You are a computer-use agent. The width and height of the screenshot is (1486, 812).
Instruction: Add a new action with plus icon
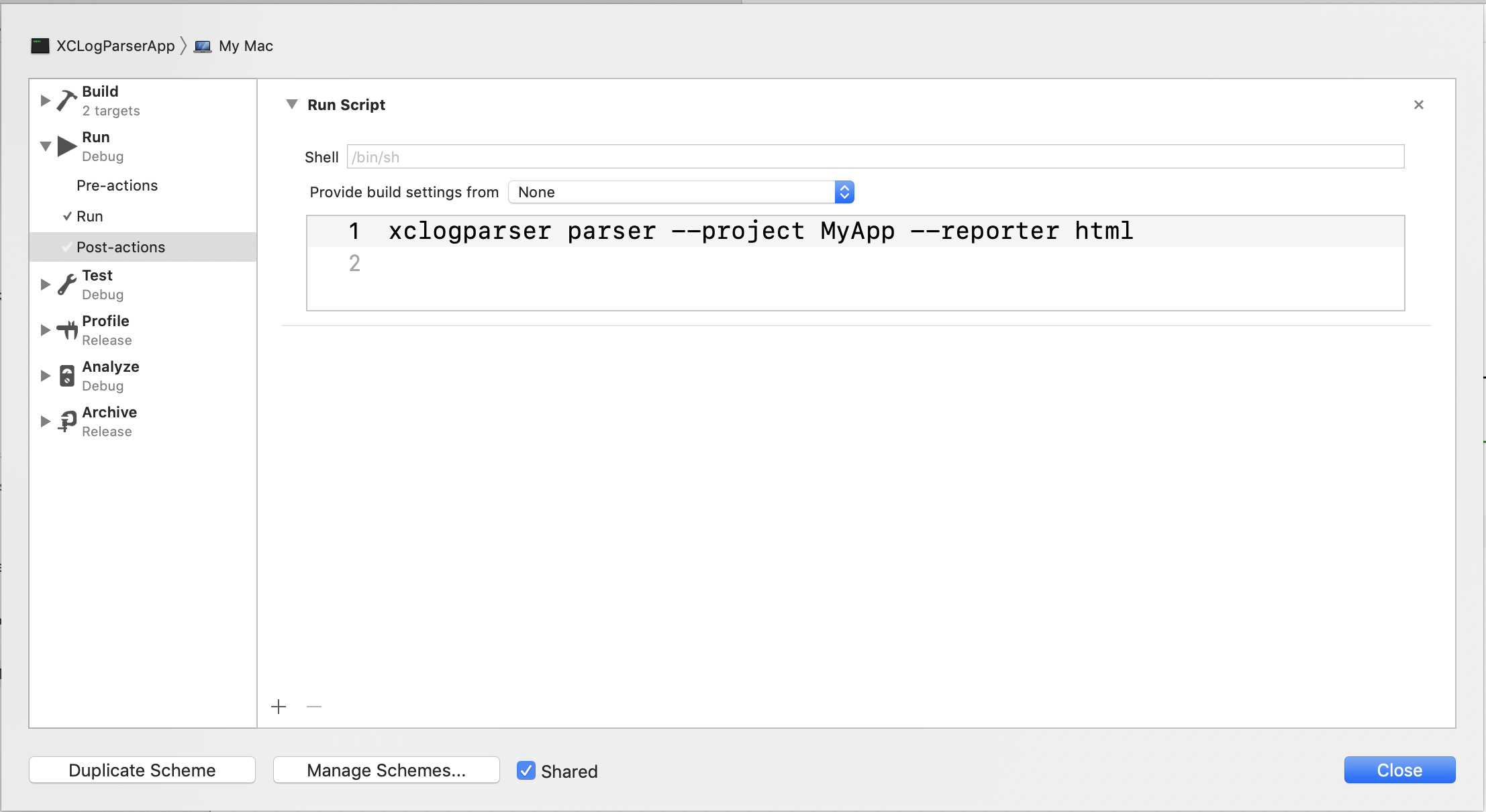tap(279, 707)
